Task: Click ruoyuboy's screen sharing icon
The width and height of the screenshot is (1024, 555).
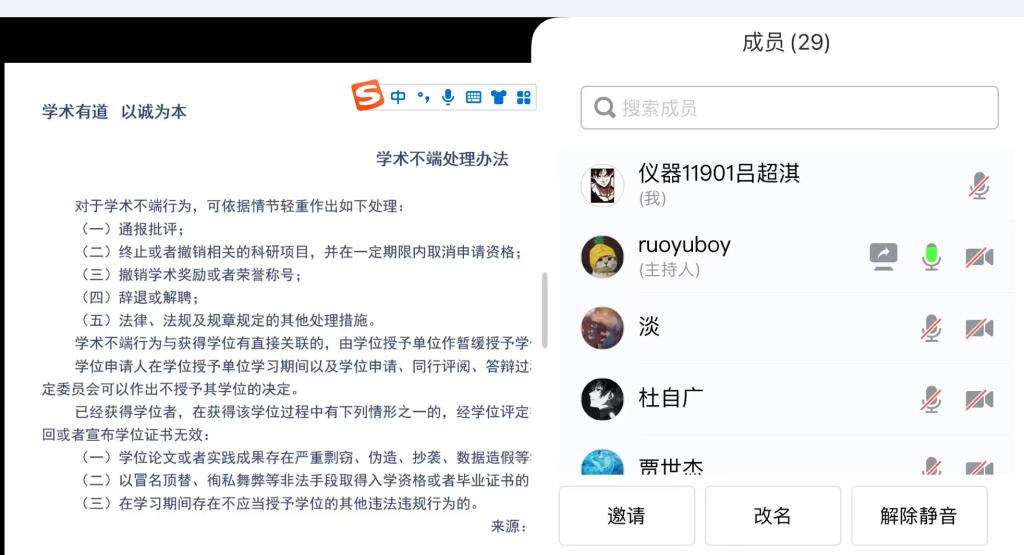Action: [884, 257]
